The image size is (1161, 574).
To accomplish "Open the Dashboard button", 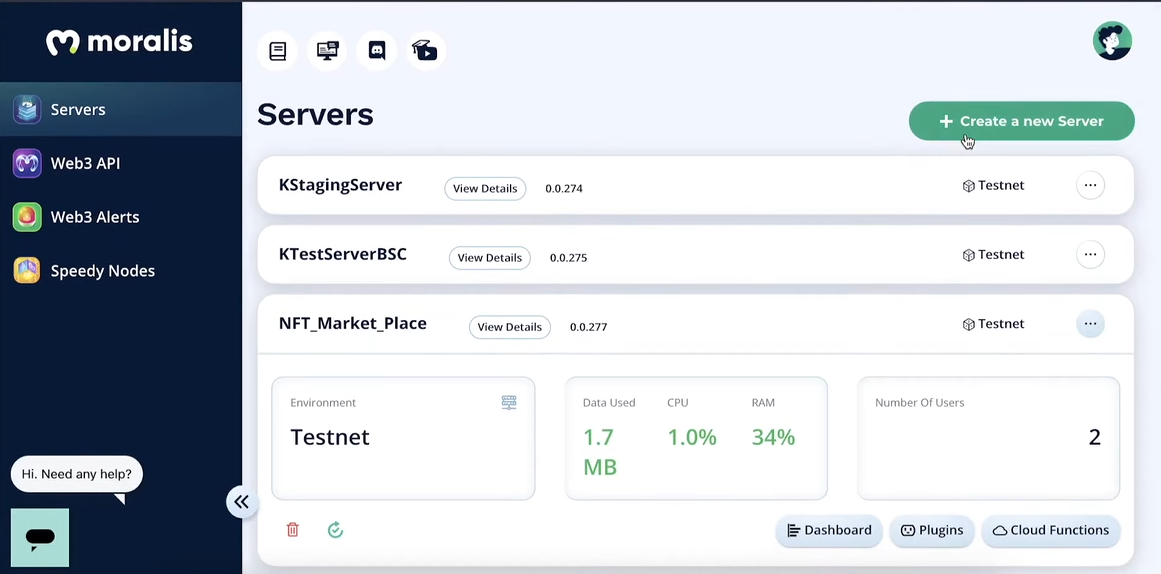I will (829, 530).
